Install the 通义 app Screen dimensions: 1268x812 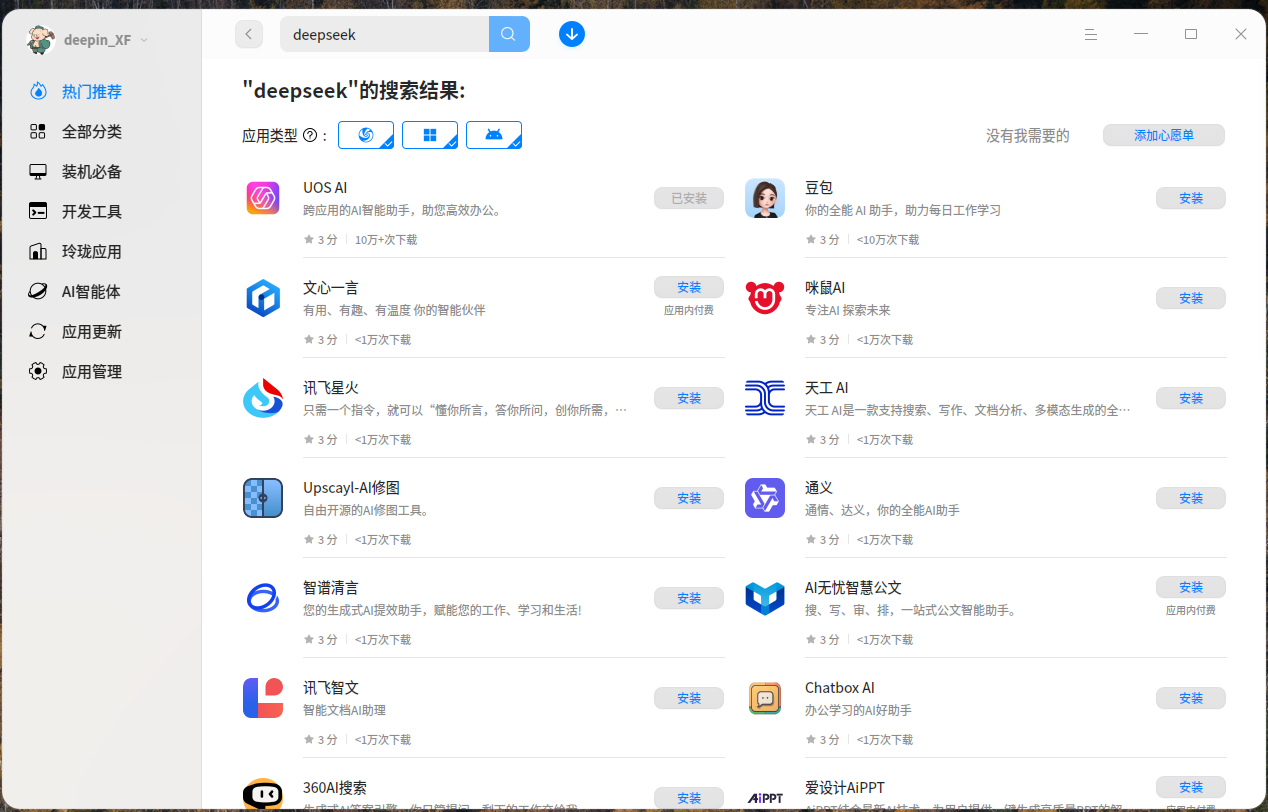click(1191, 498)
